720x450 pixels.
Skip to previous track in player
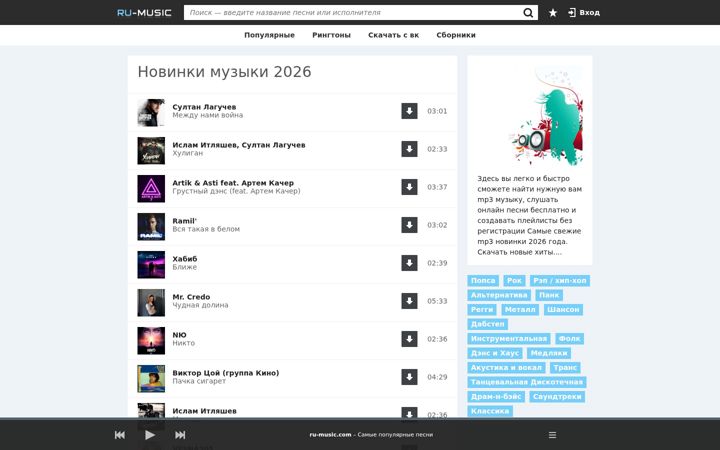click(x=120, y=435)
